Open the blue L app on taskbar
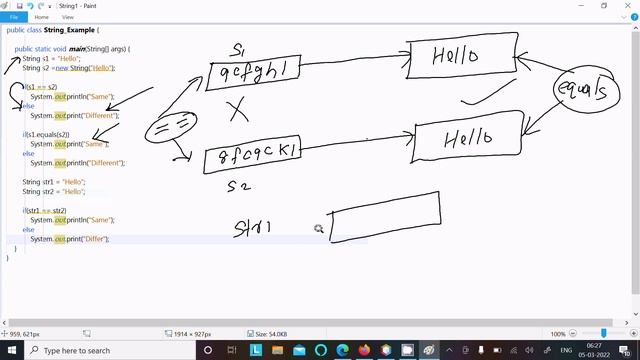 [256, 350]
